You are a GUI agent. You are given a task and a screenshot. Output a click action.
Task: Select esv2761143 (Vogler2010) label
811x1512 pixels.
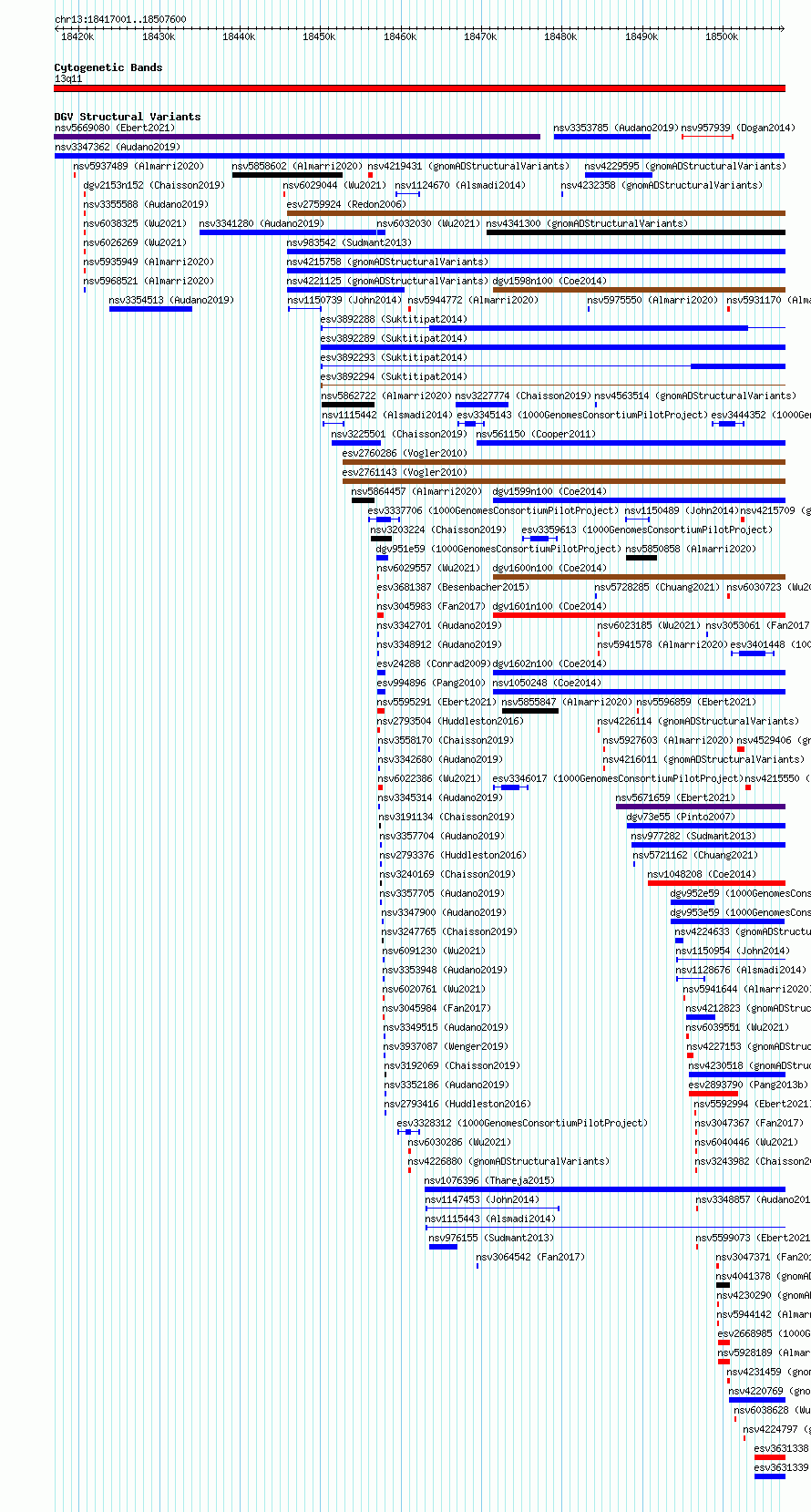[405, 472]
